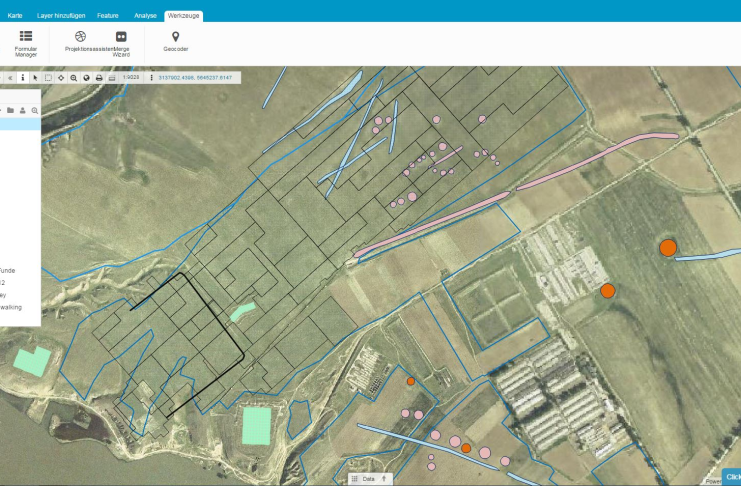Open the Geocoder tool
The width and height of the screenshot is (741, 486).
click(176, 41)
